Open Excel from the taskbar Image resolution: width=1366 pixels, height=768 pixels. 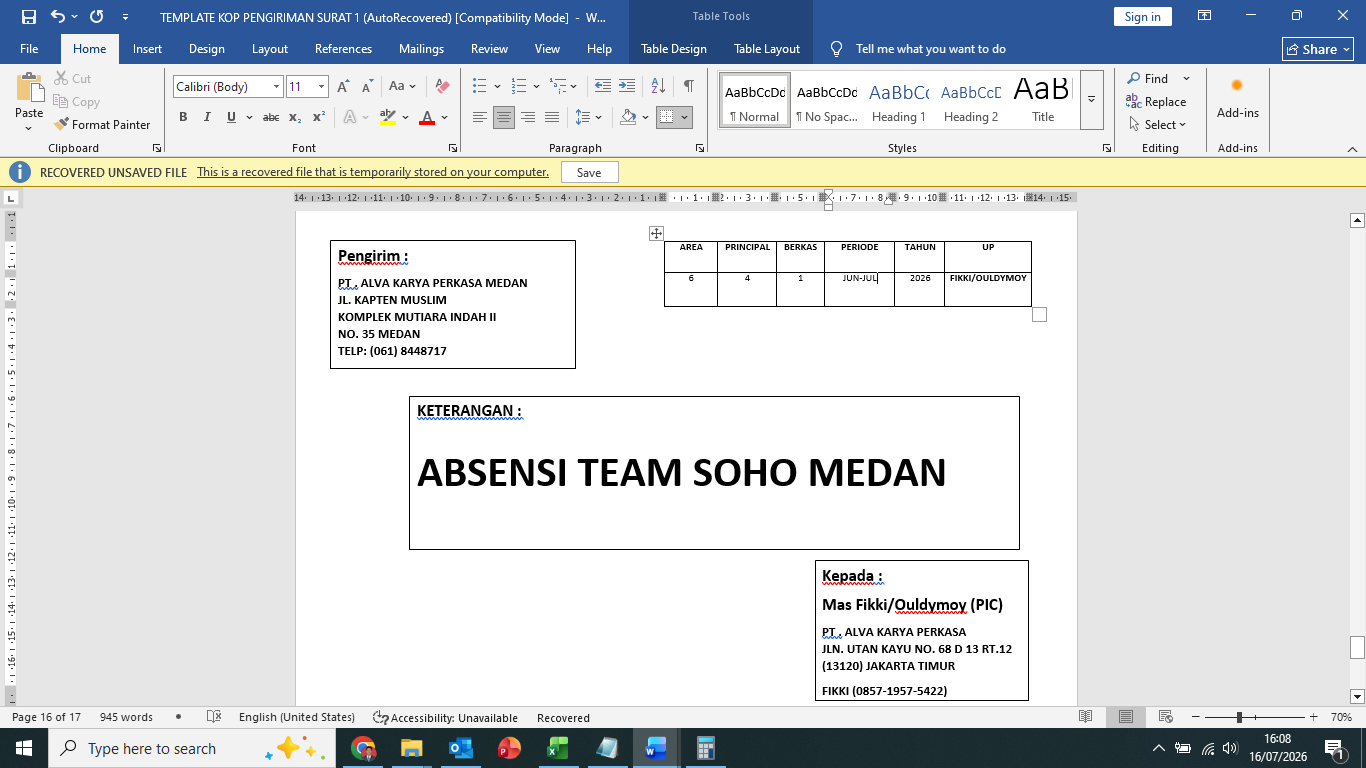[x=558, y=748]
